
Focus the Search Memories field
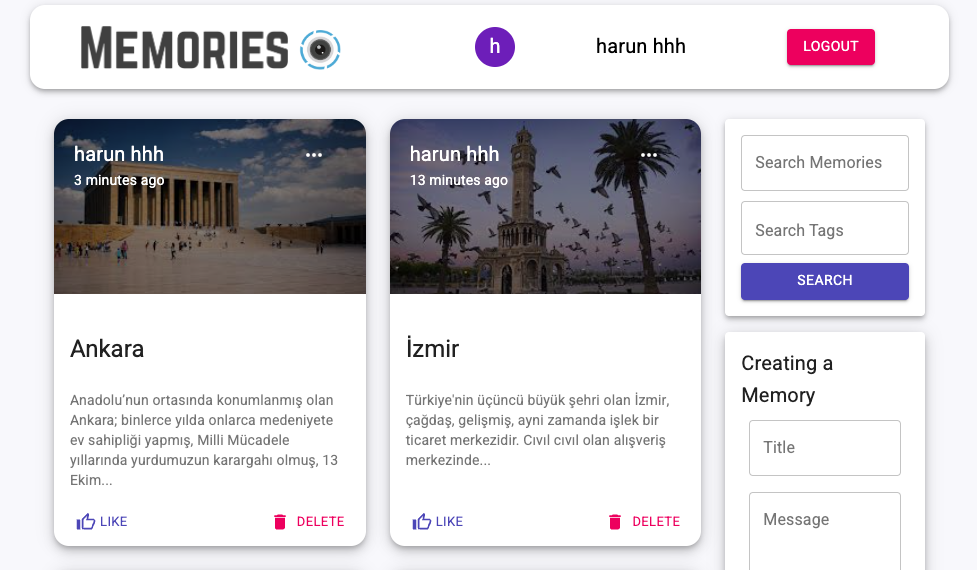point(824,163)
